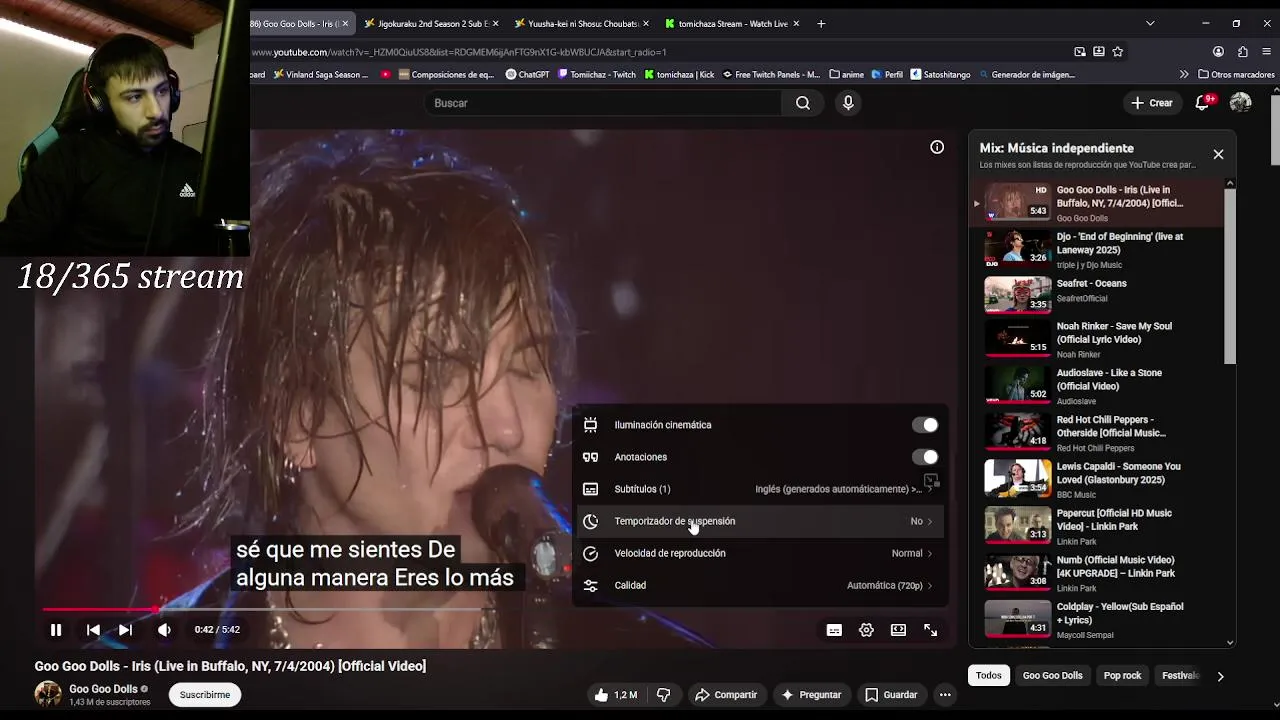Open browser extensions puzzle icon
1280x720 pixels.
(1243, 52)
